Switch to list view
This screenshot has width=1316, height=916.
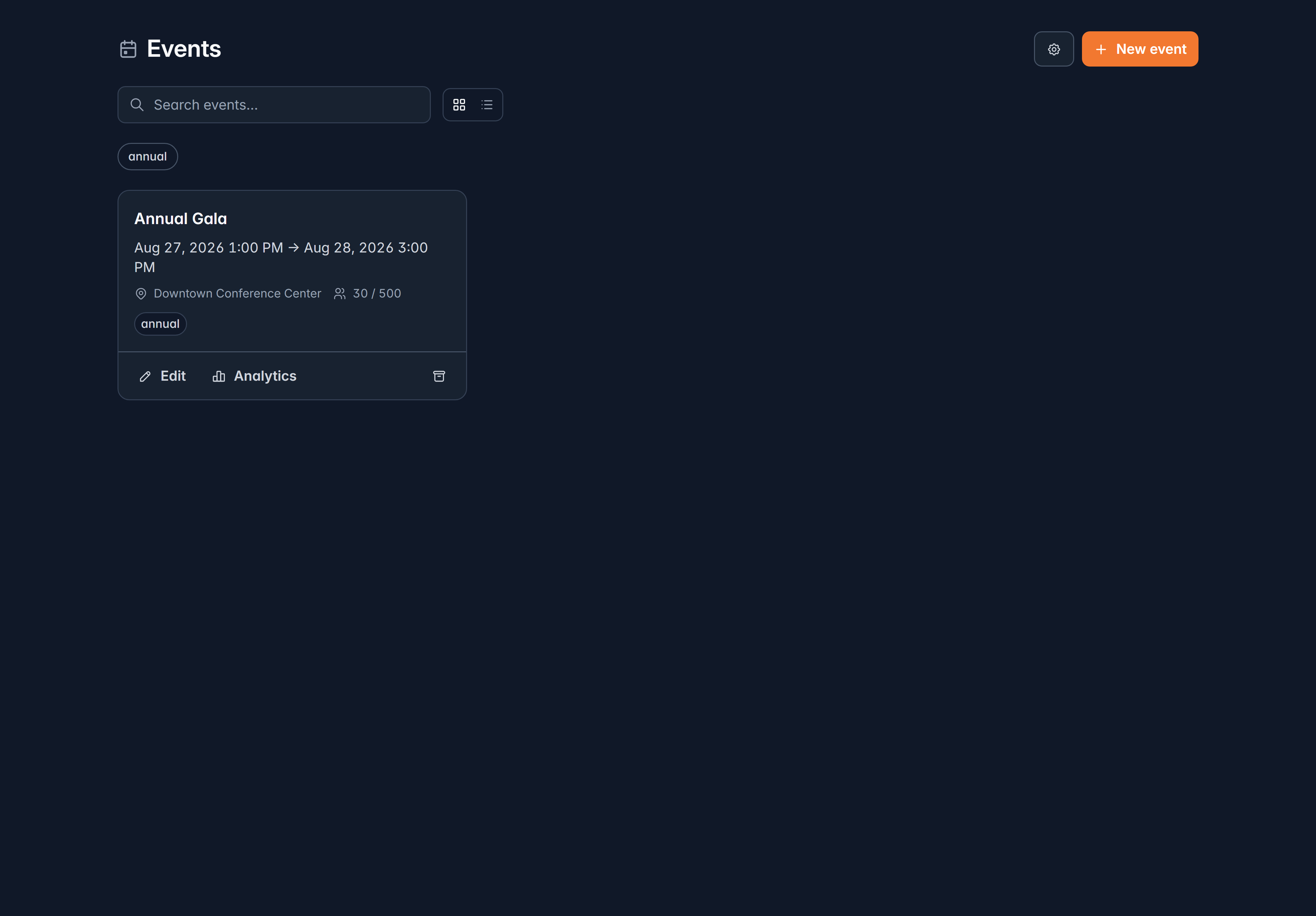point(487,105)
